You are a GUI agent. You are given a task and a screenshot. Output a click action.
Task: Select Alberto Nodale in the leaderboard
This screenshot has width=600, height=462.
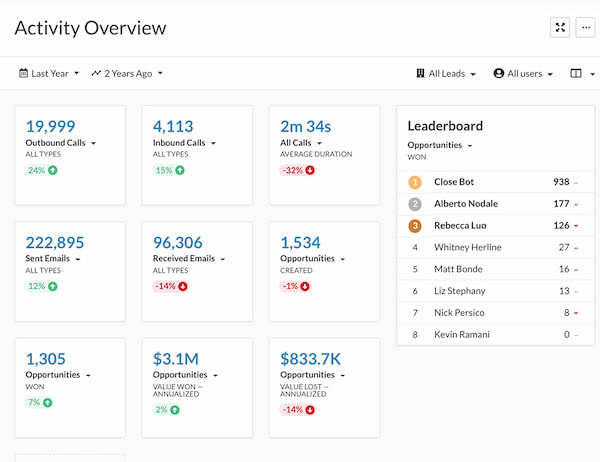coord(465,204)
